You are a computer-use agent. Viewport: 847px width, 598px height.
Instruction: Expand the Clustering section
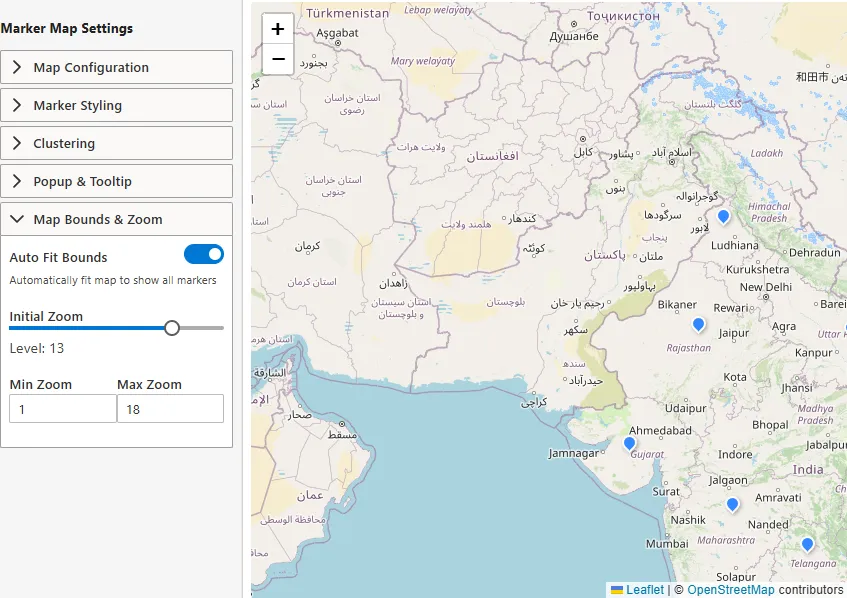tap(117, 143)
